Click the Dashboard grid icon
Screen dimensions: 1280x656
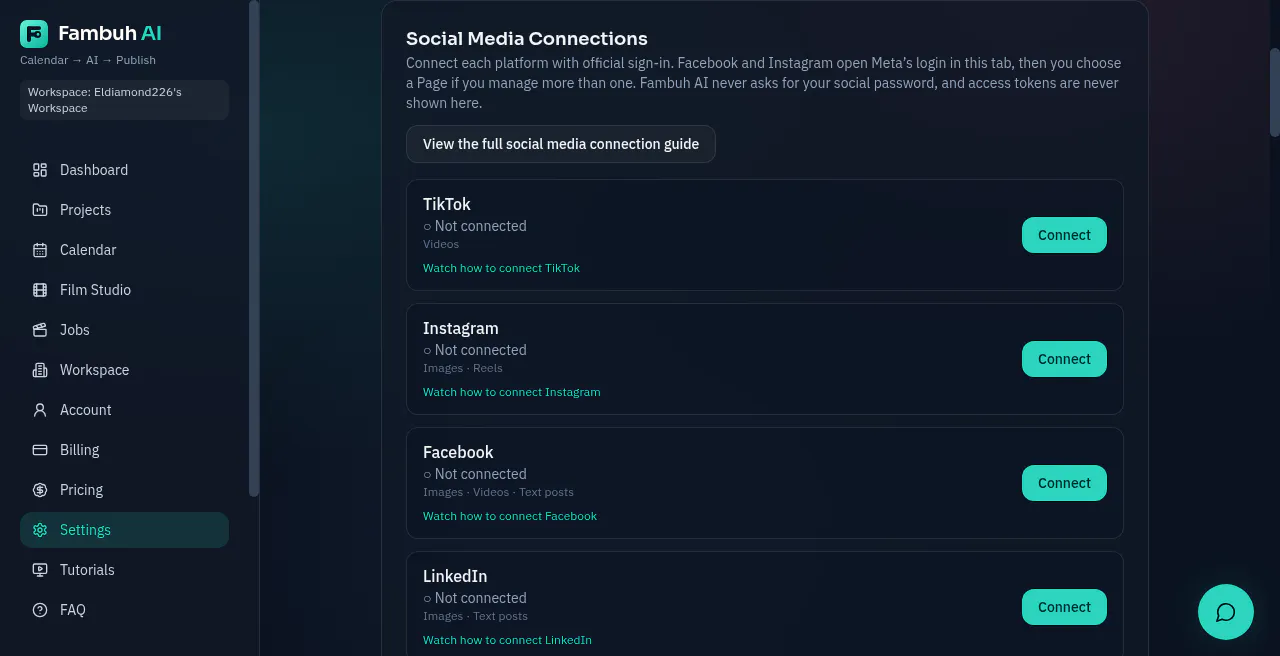click(40, 170)
